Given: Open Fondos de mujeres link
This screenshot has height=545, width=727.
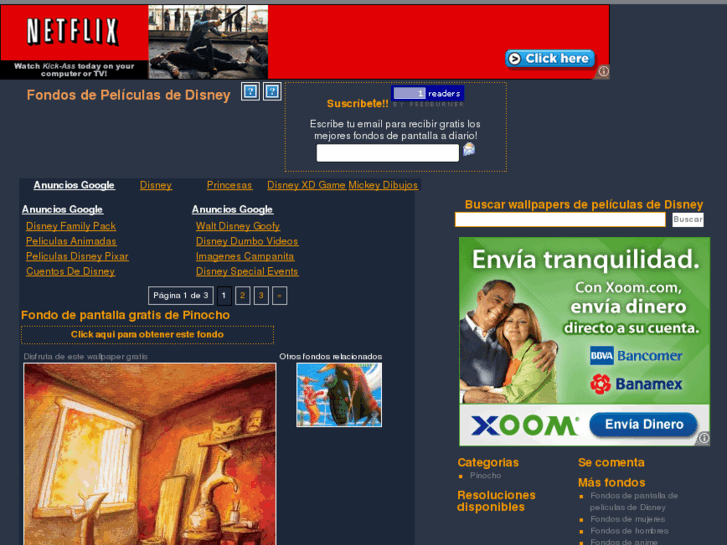Looking at the screenshot, I should [627, 519].
